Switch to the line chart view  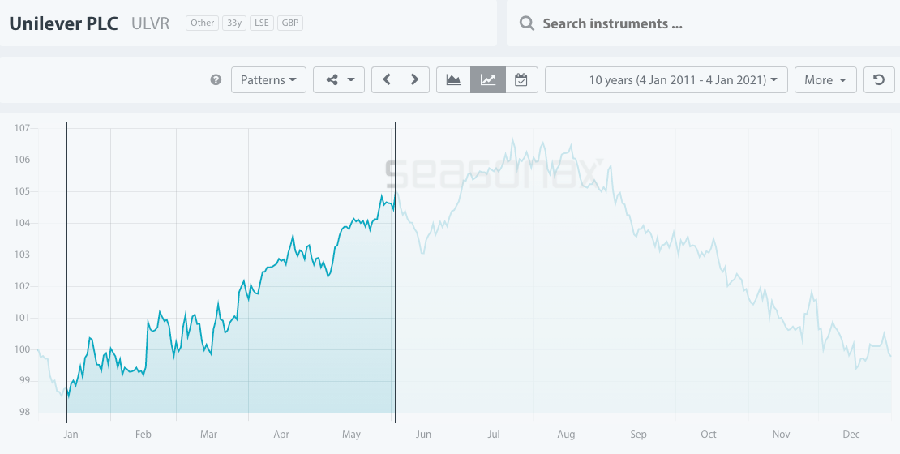click(488, 80)
